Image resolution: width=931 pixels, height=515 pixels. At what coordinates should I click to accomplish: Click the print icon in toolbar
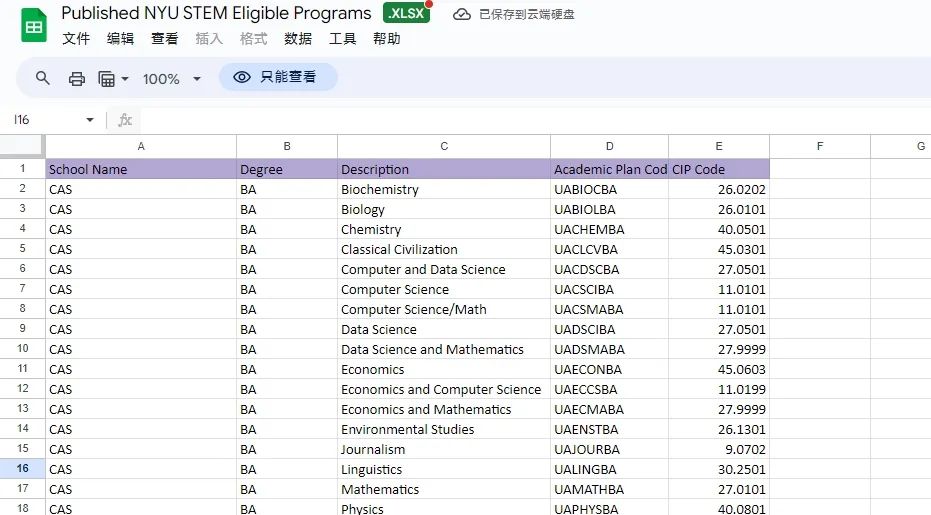pos(77,78)
